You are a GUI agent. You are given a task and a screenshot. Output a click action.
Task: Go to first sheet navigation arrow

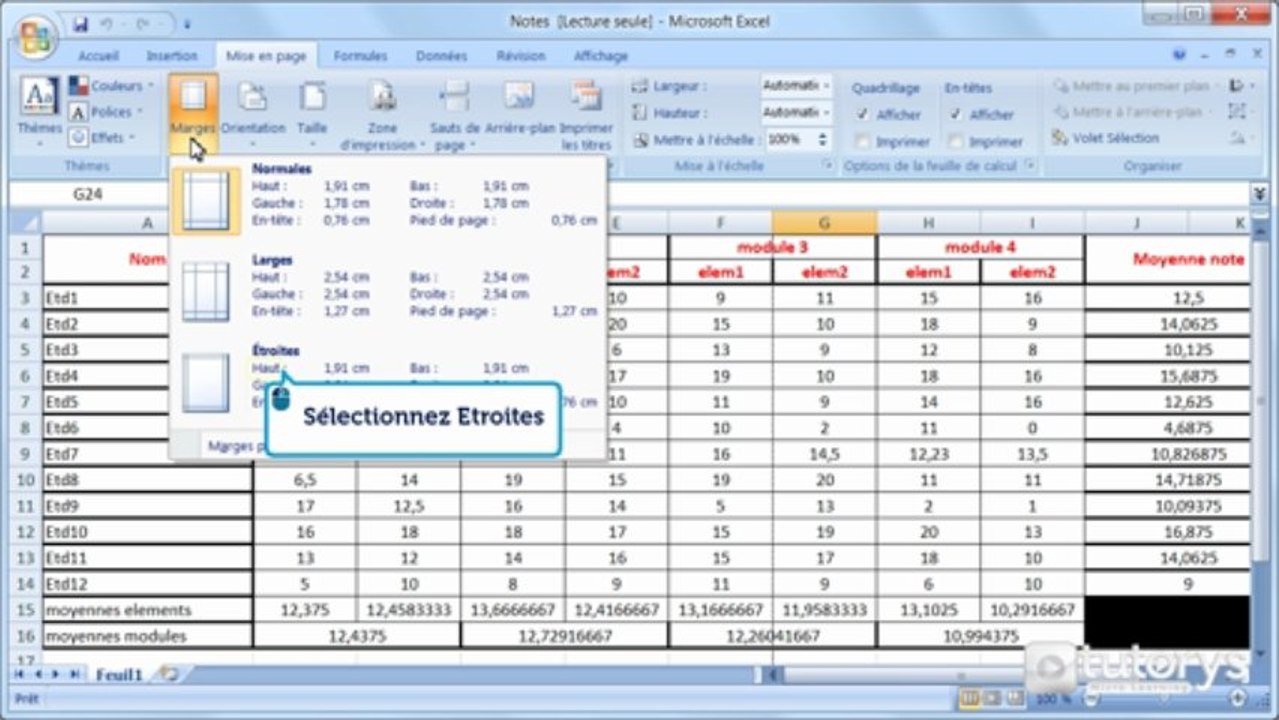pyautogui.click(x=19, y=675)
